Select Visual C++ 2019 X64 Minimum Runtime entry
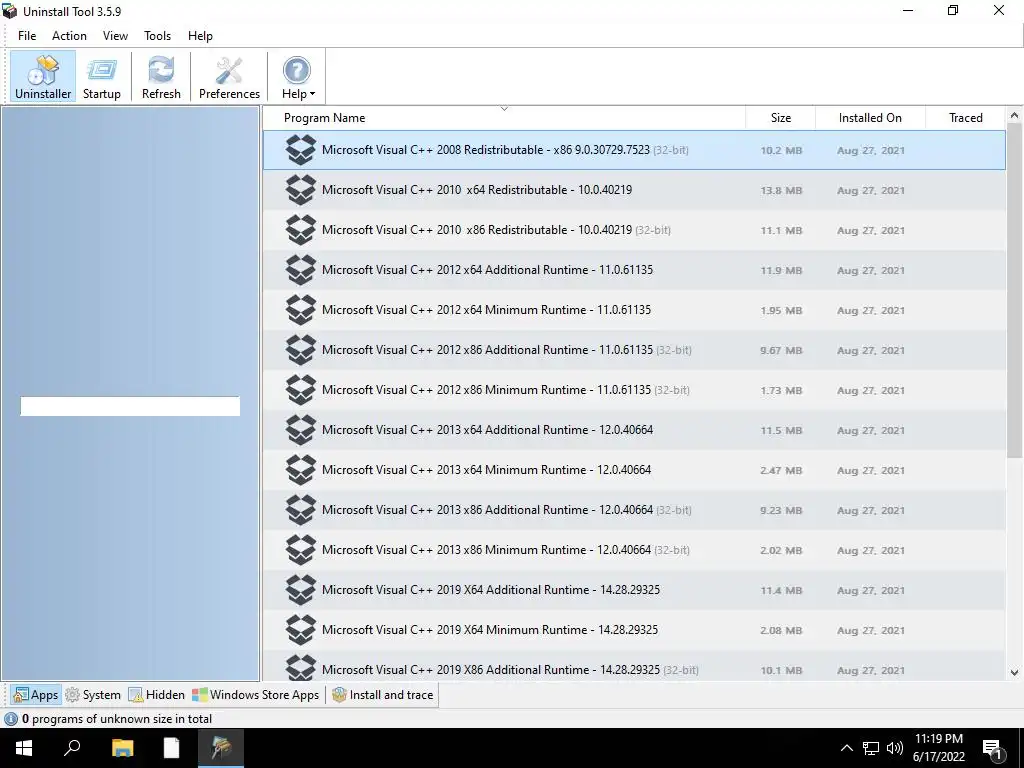The width and height of the screenshot is (1024, 768). (x=634, y=630)
